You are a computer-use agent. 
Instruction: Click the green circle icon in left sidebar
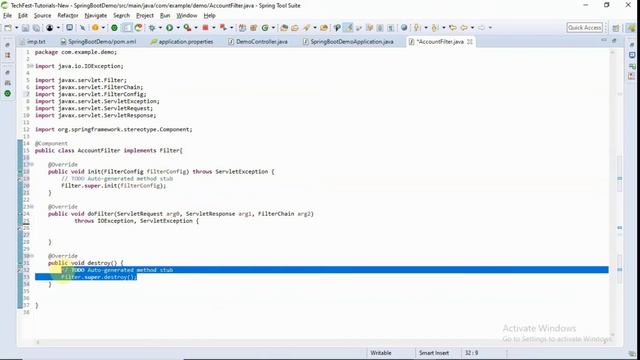7,93
